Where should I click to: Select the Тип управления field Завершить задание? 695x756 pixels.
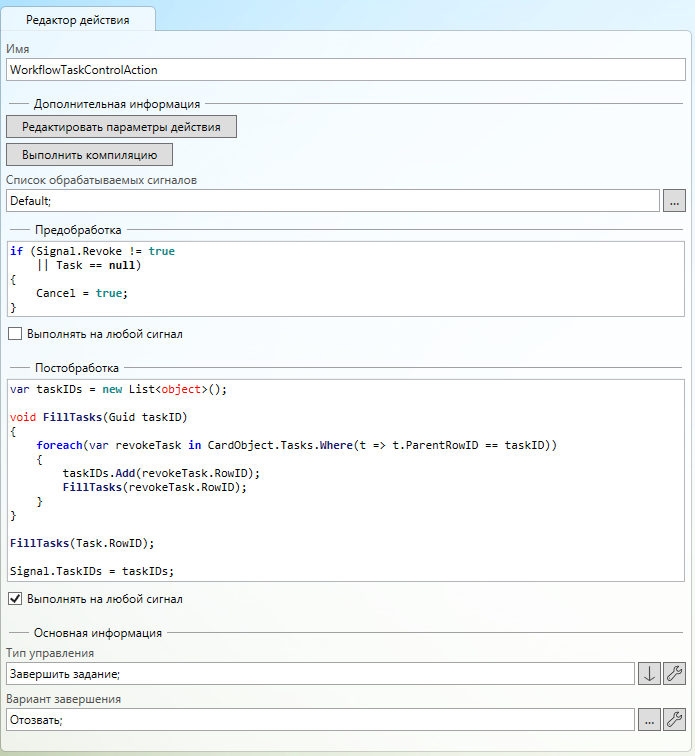pyautogui.click(x=320, y=674)
